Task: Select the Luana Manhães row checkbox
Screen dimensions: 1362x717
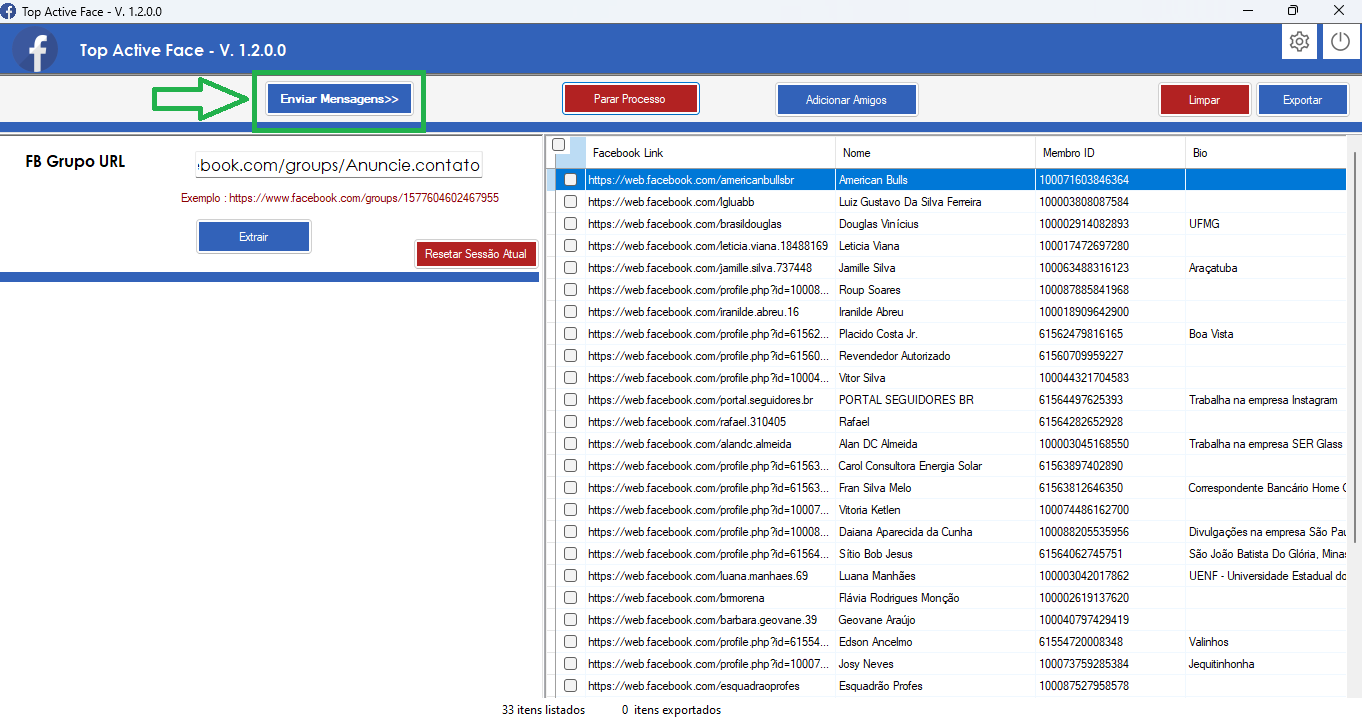Action: (570, 576)
